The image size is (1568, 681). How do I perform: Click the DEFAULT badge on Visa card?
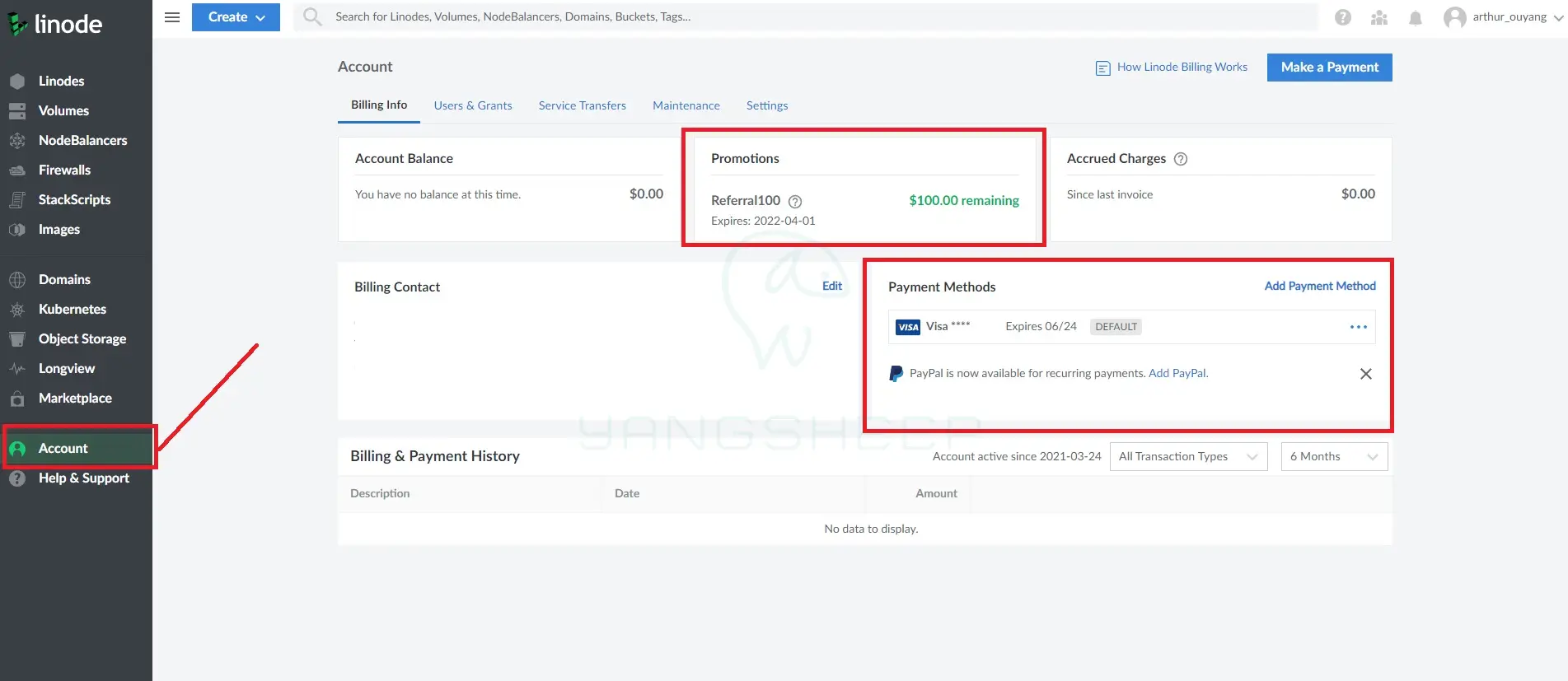pyautogui.click(x=1116, y=327)
